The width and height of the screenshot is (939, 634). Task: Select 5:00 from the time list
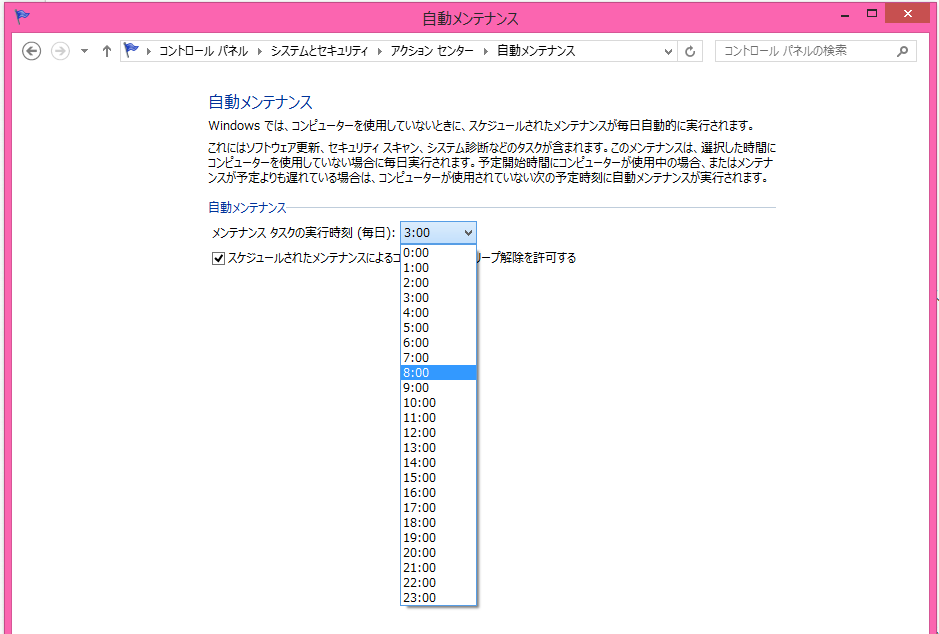(x=438, y=327)
